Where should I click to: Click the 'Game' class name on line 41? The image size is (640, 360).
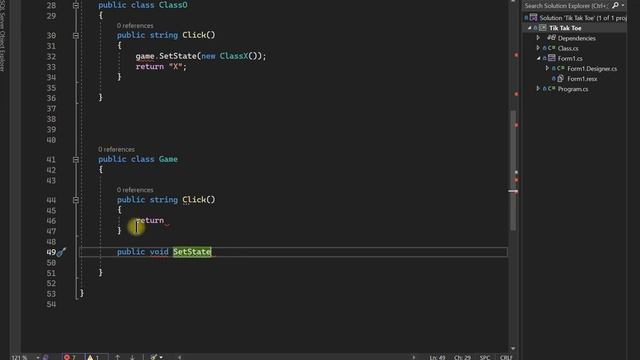click(x=168, y=159)
